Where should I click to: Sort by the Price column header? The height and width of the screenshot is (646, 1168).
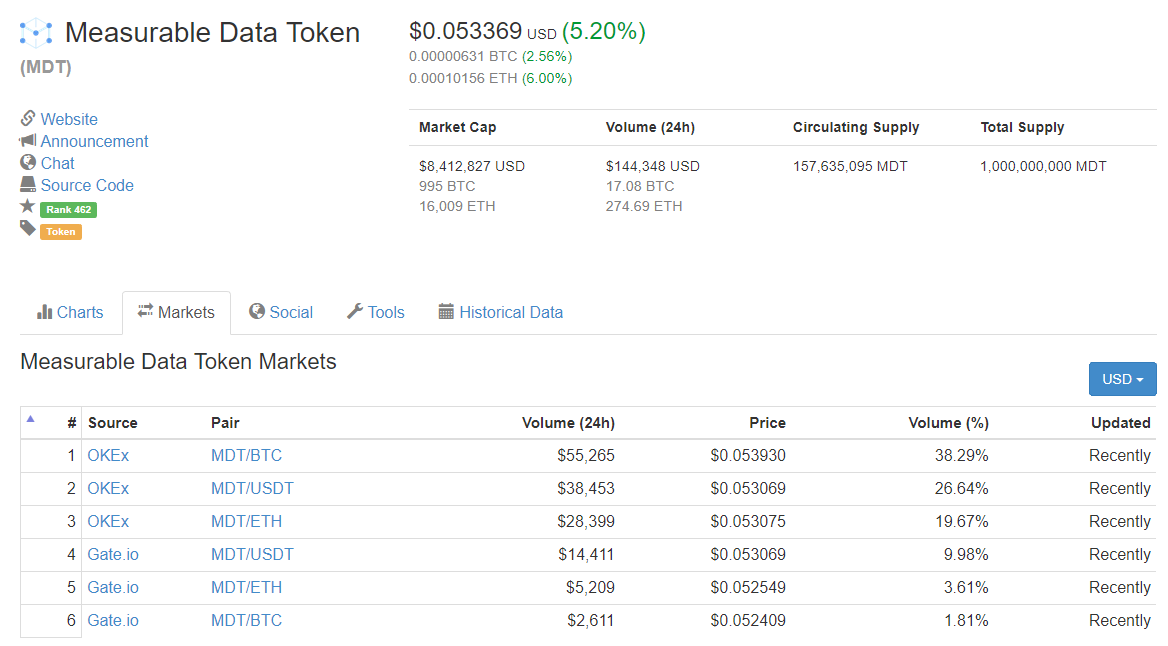pyautogui.click(x=767, y=422)
